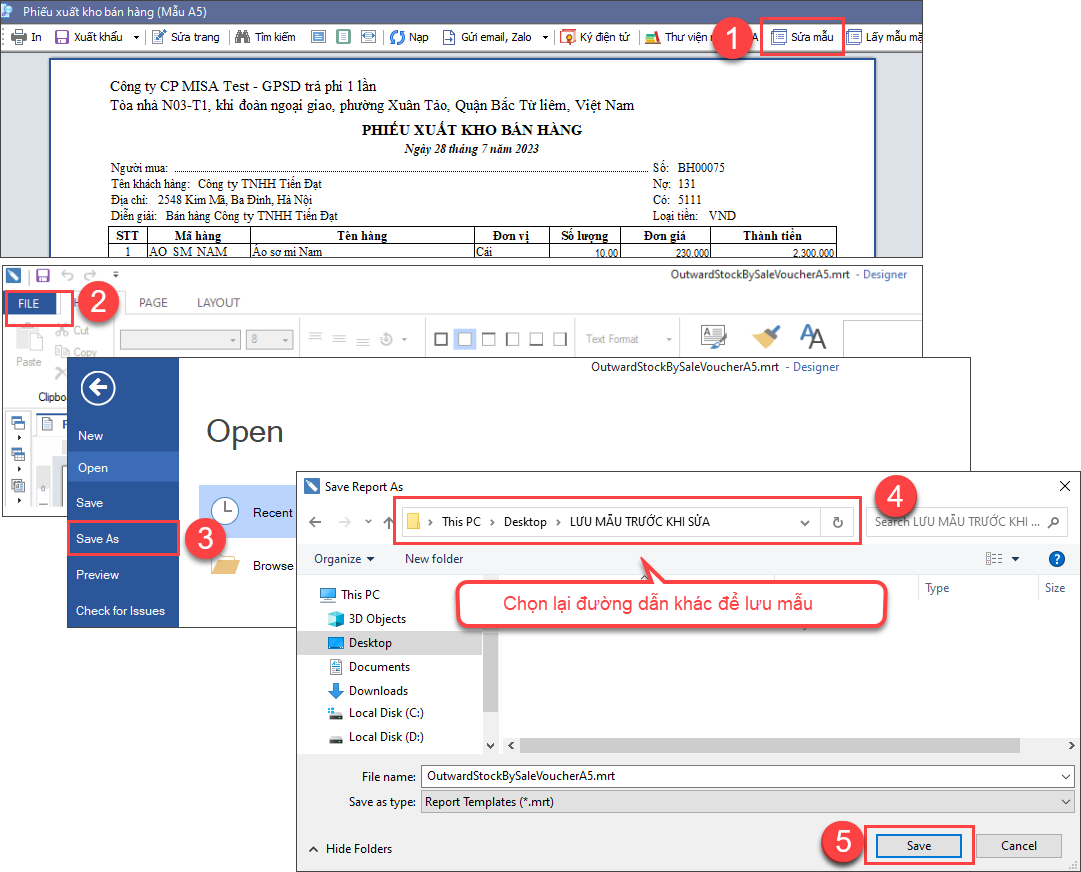The height and width of the screenshot is (872, 1081).
Task: Click the Nạp refresh icon
Action: pyautogui.click(x=397, y=37)
